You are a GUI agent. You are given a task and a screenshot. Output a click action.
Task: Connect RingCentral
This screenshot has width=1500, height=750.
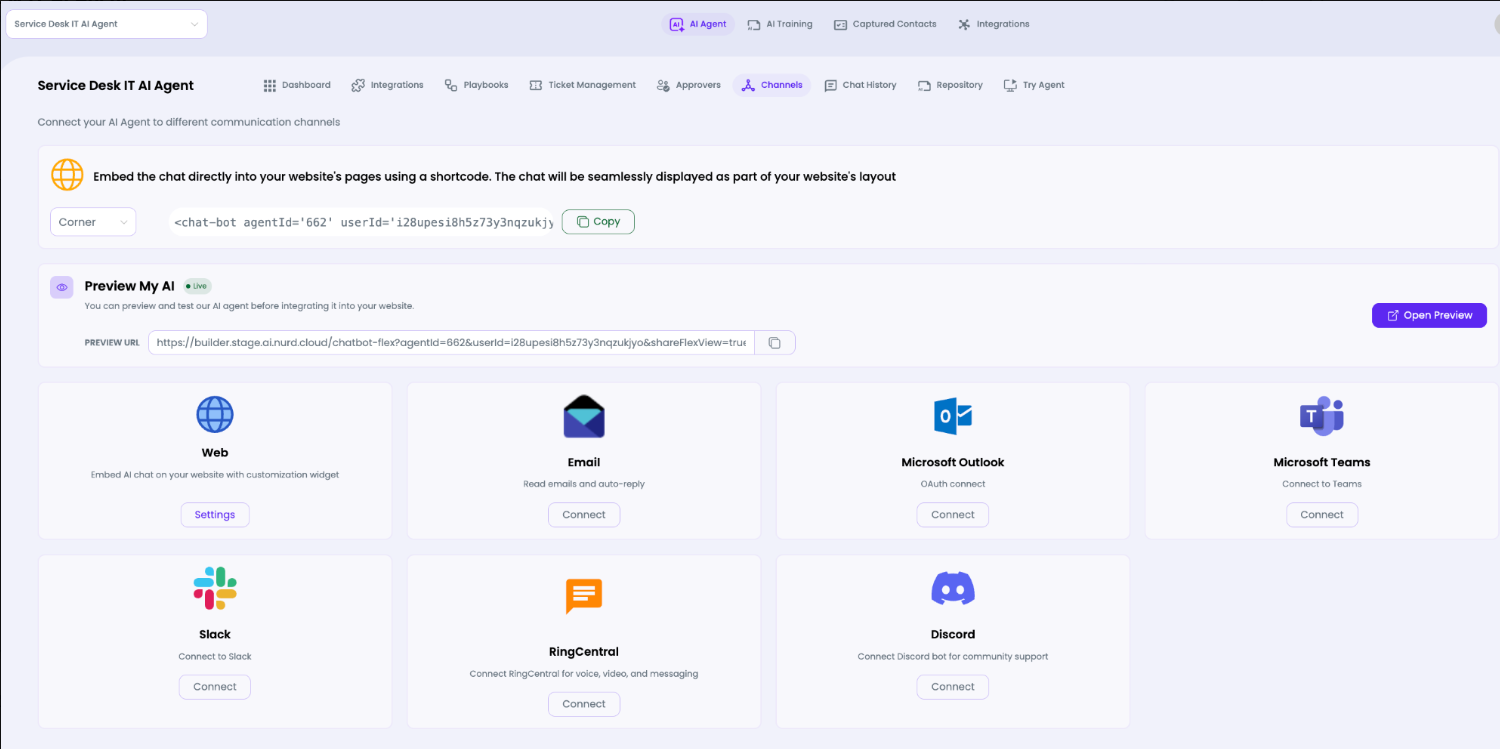584,704
